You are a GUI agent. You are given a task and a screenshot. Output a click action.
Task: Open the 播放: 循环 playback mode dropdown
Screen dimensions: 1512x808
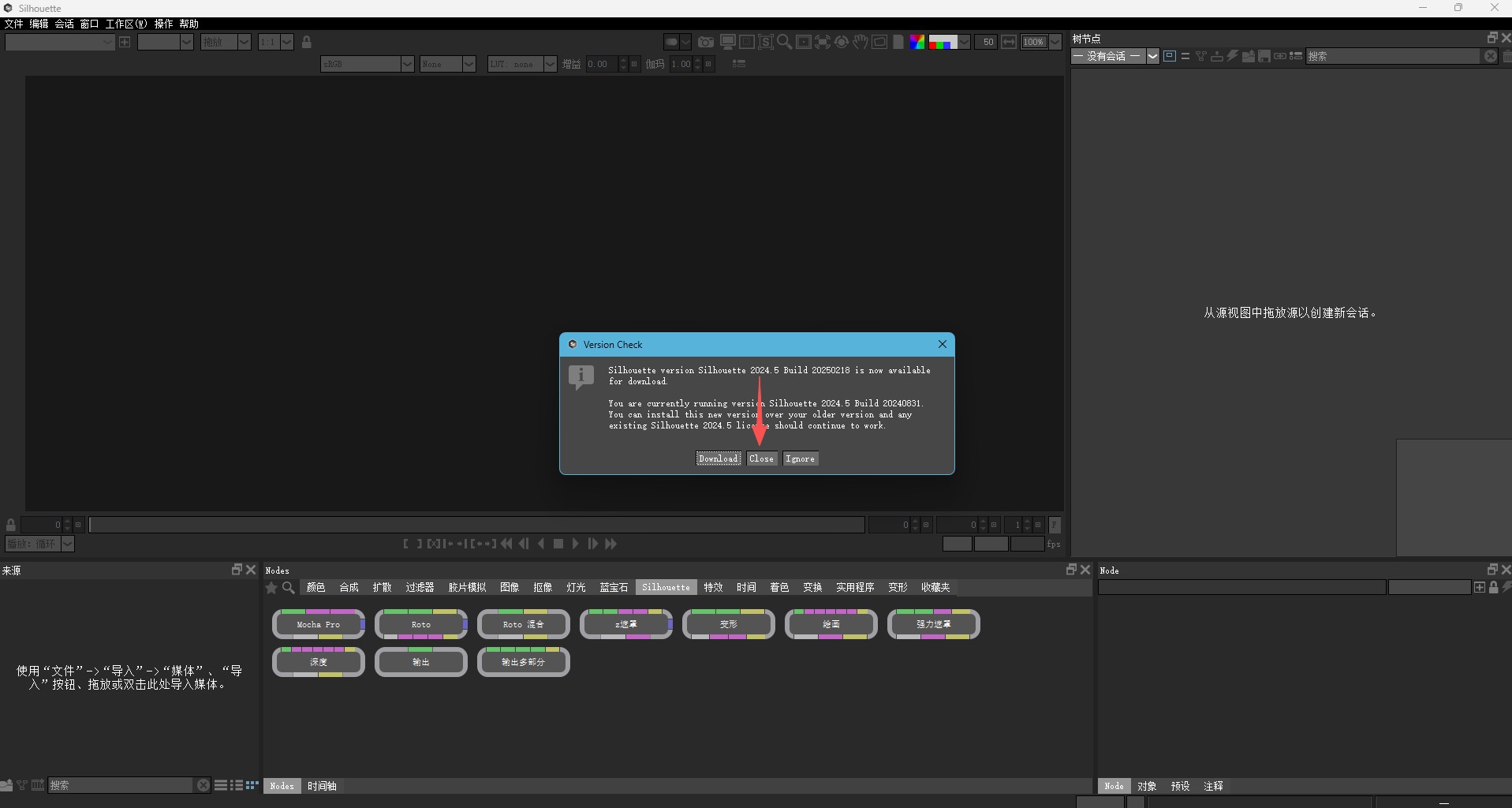coord(39,544)
